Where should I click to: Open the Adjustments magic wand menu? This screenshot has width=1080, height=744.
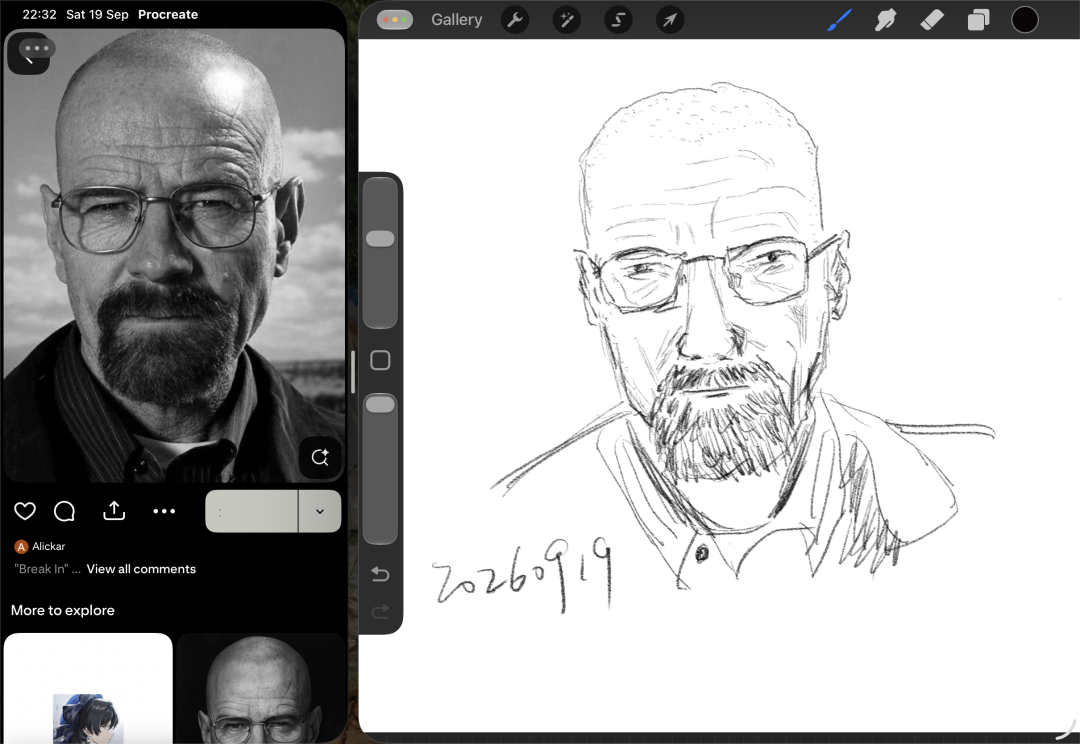point(566,20)
